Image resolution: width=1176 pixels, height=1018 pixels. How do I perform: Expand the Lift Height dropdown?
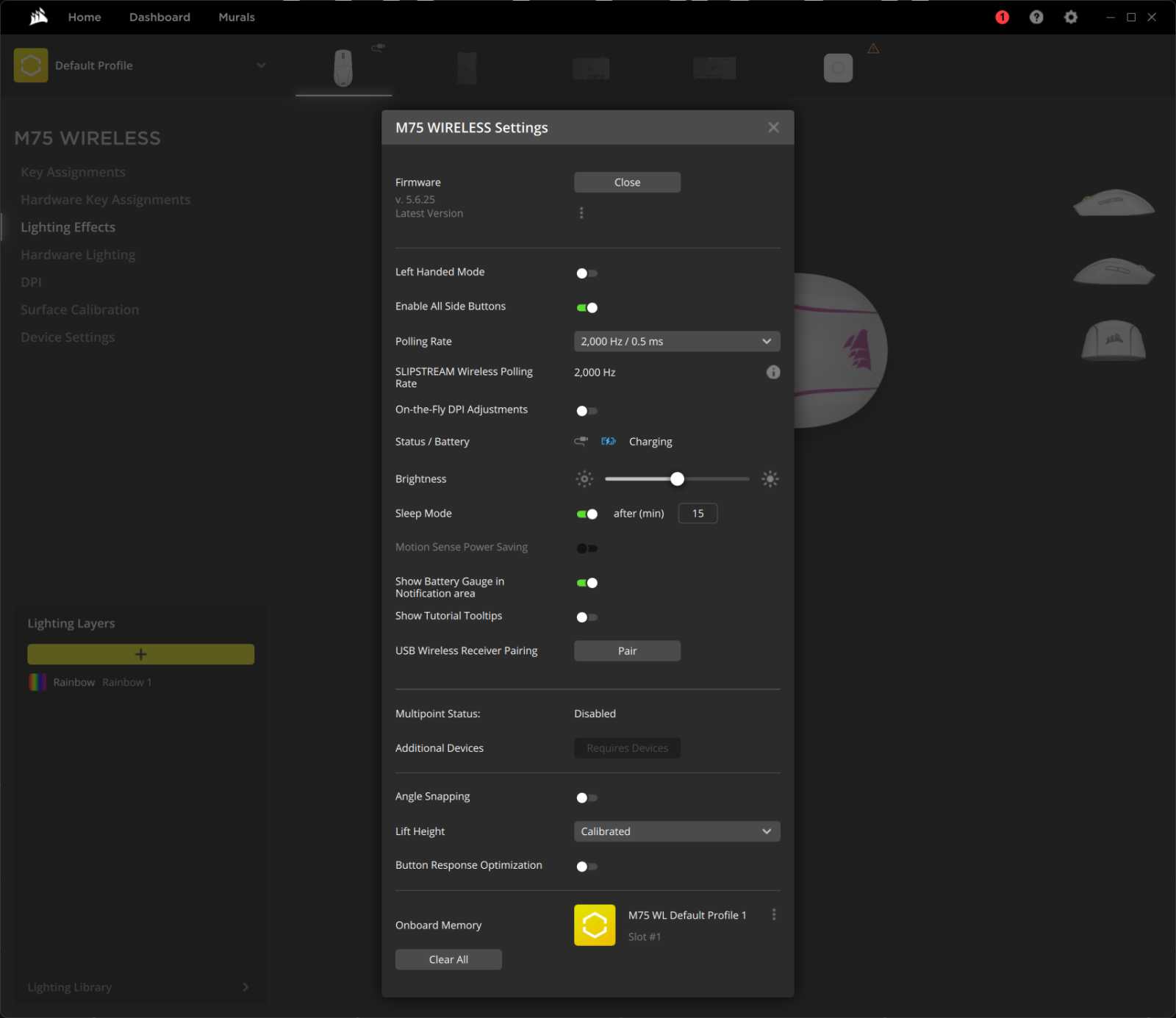(x=676, y=831)
